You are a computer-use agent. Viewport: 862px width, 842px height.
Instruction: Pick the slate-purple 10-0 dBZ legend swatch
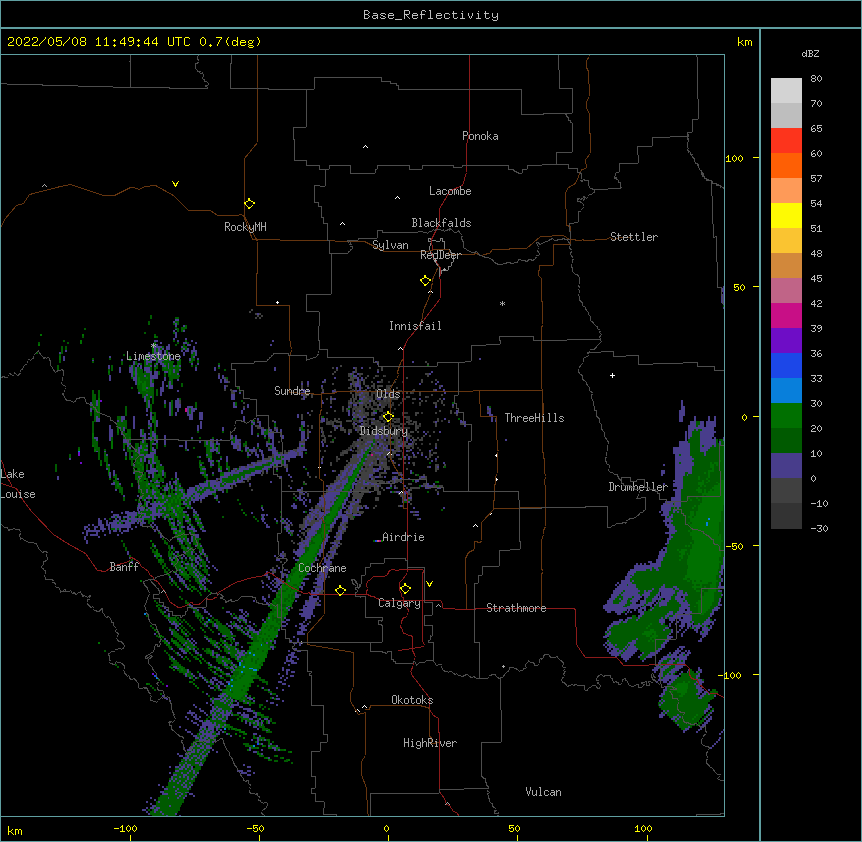tap(786, 466)
